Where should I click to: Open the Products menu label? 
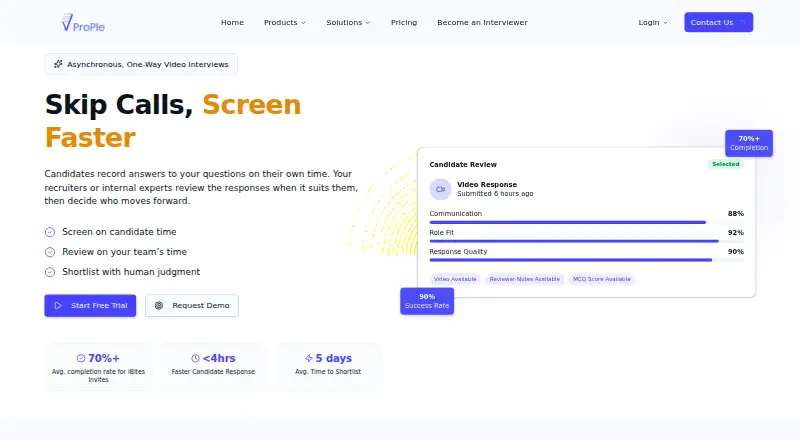click(x=280, y=22)
